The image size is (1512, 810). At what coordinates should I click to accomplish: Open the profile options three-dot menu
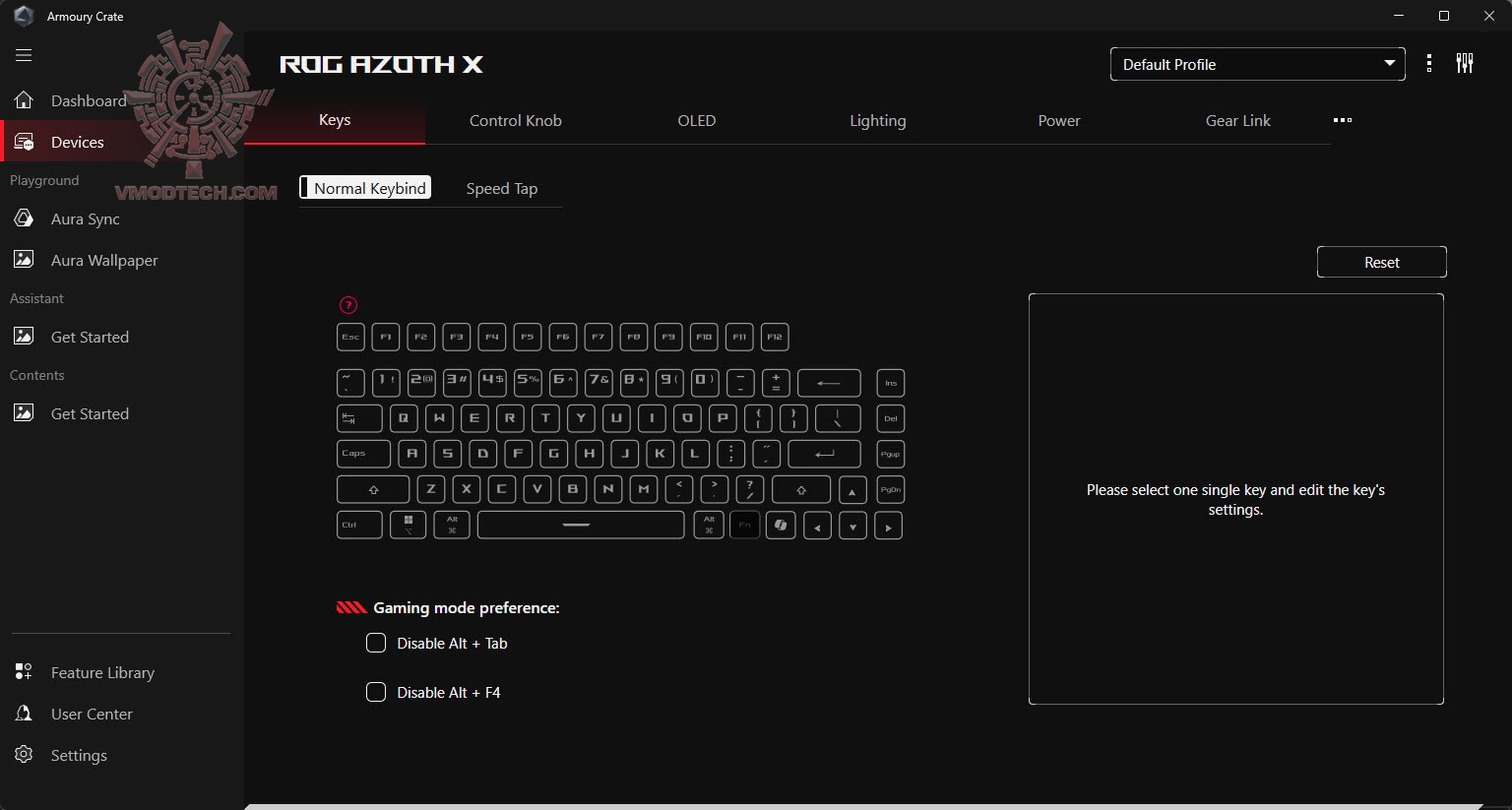pos(1429,64)
